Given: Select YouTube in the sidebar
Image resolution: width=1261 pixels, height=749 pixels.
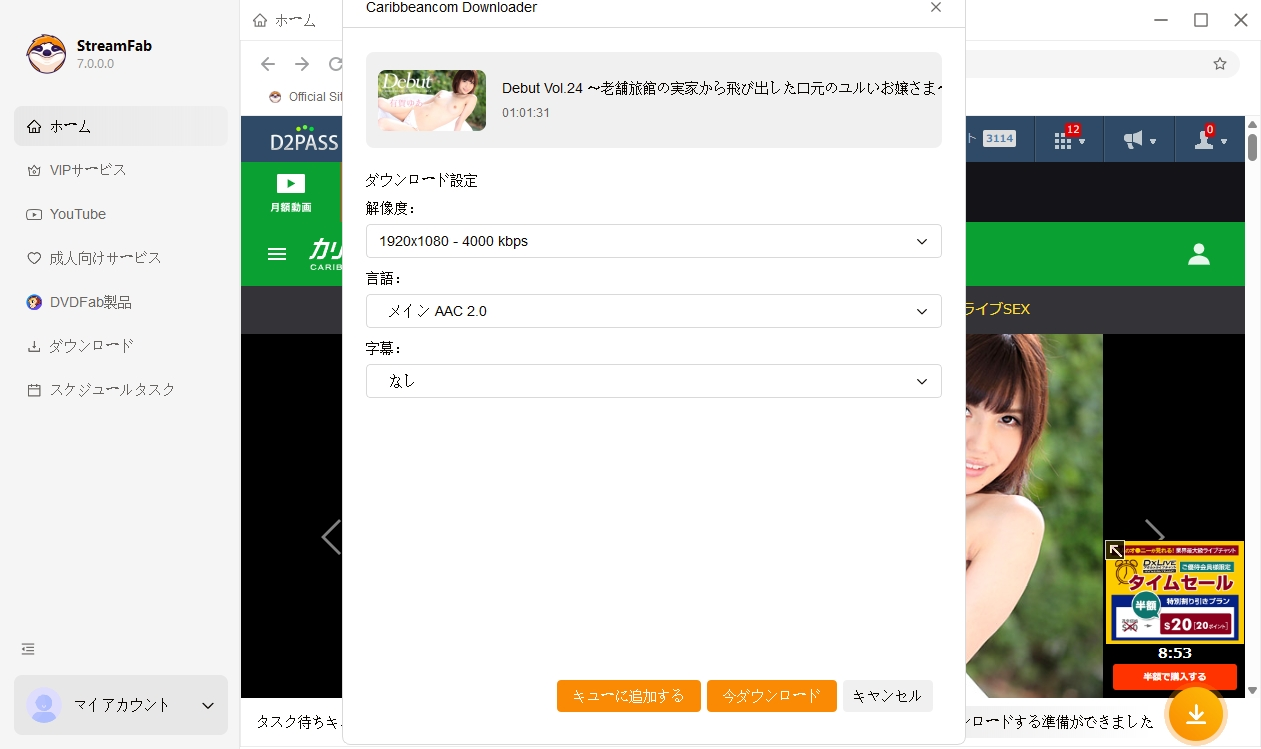Looking at the screenshot, I should point(78,214).
